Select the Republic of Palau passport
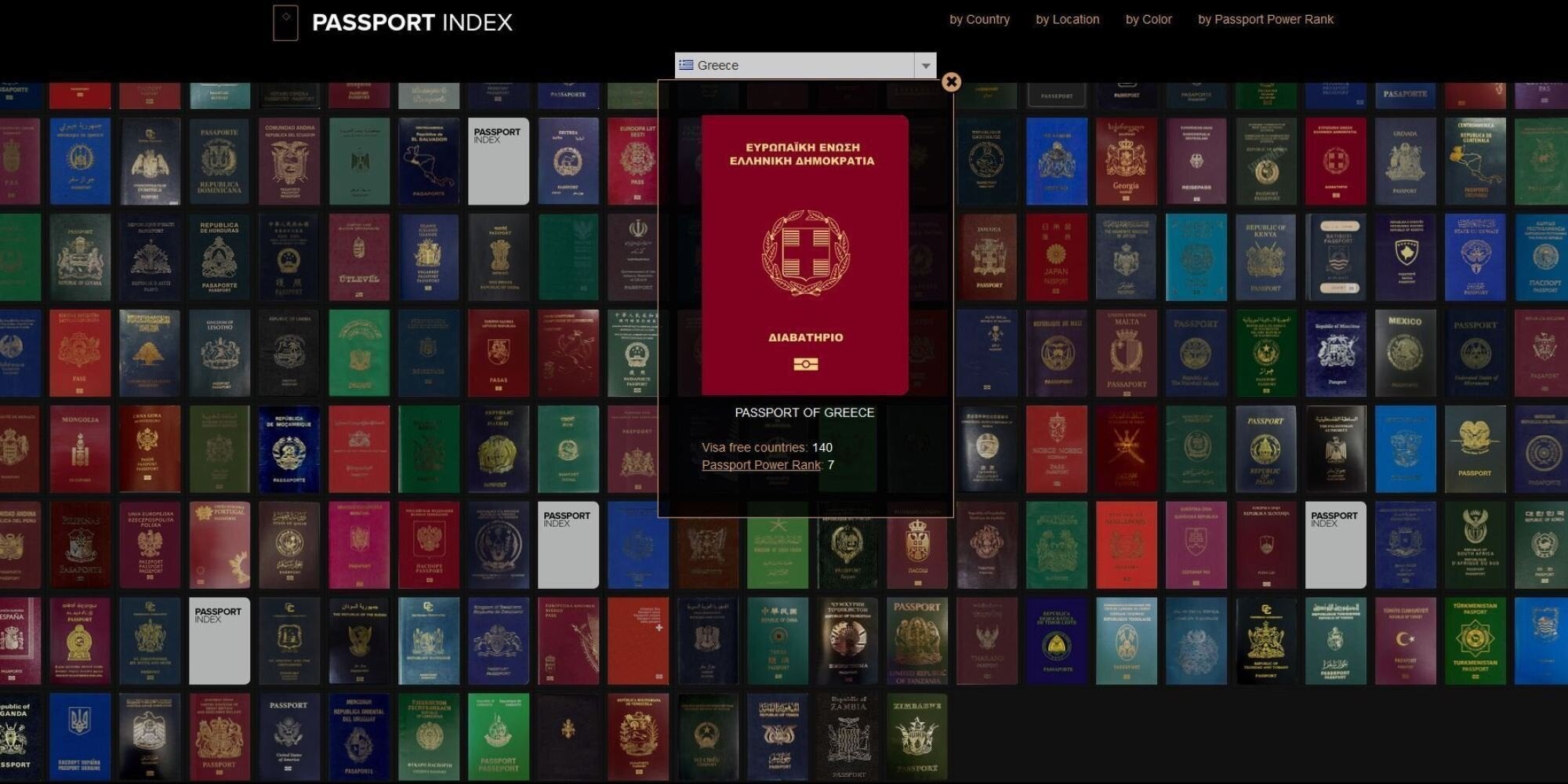The image size is (1568, 784). coord(1265,449)
